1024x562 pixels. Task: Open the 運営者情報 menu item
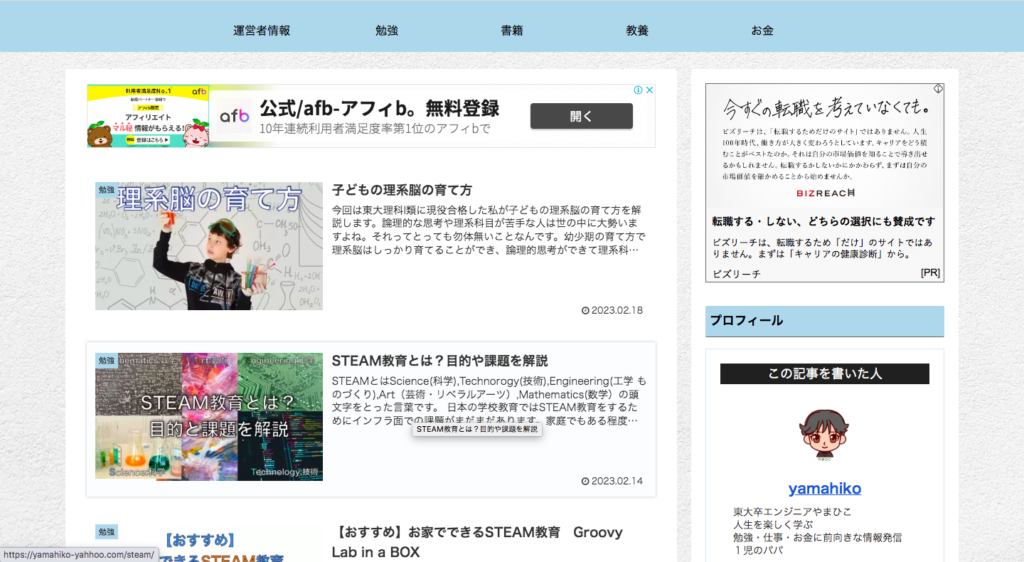click(261, 30)
